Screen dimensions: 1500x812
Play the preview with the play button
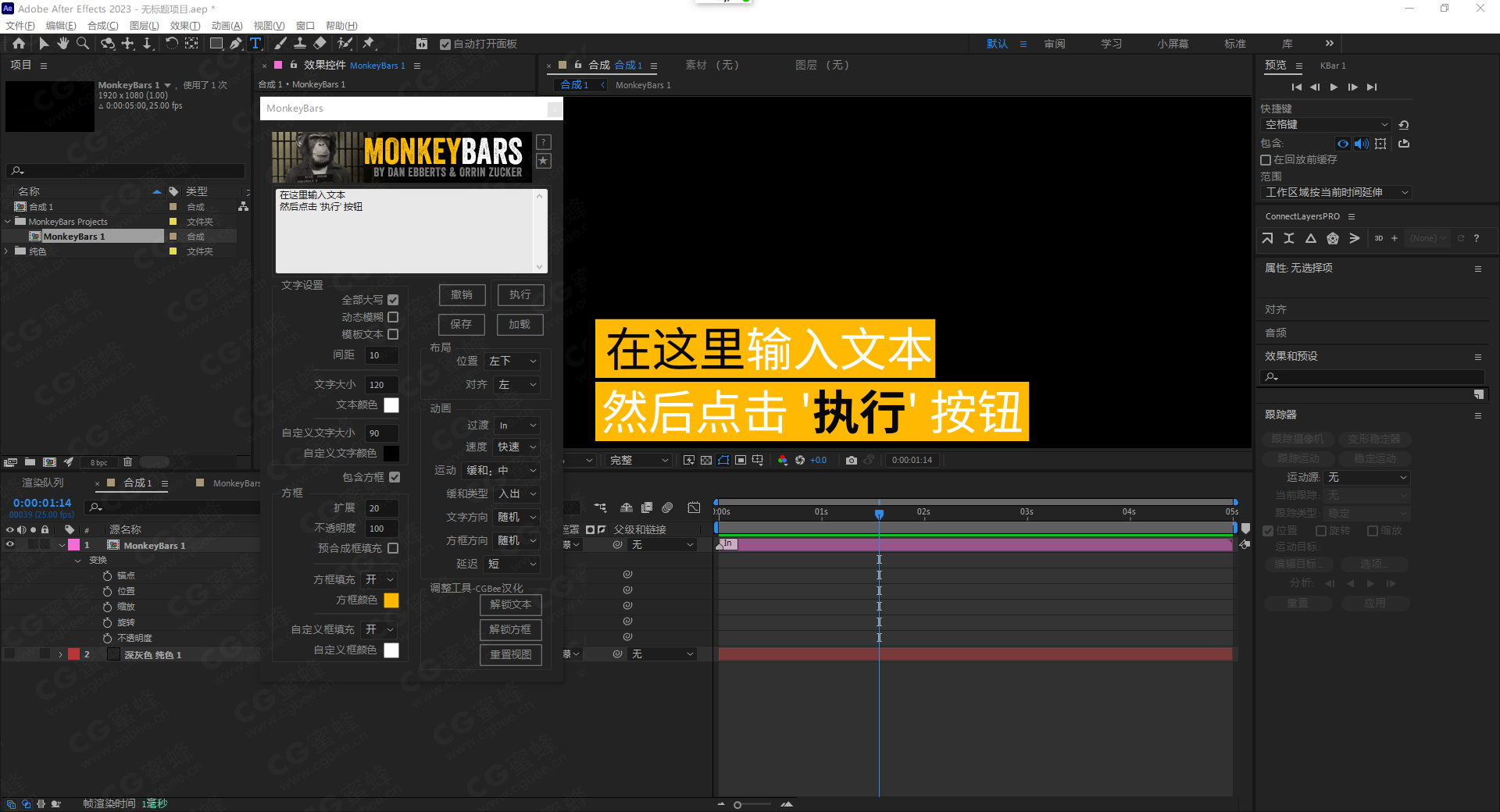[1334, 87]
